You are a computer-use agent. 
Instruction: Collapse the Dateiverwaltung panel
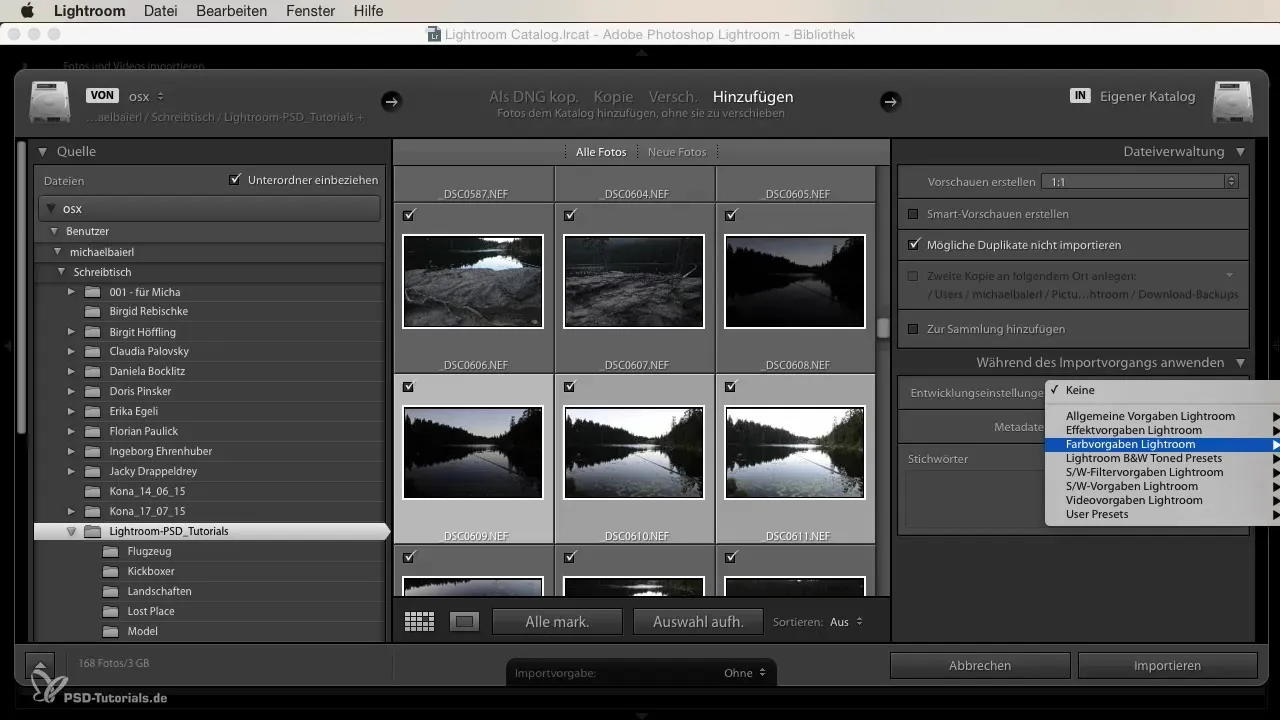[1240, 152]
